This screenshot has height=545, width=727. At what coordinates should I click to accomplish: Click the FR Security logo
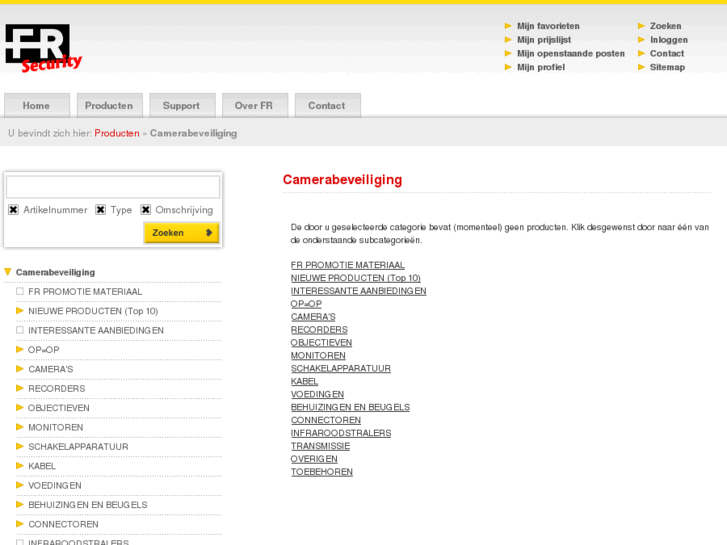coord(42,48)
